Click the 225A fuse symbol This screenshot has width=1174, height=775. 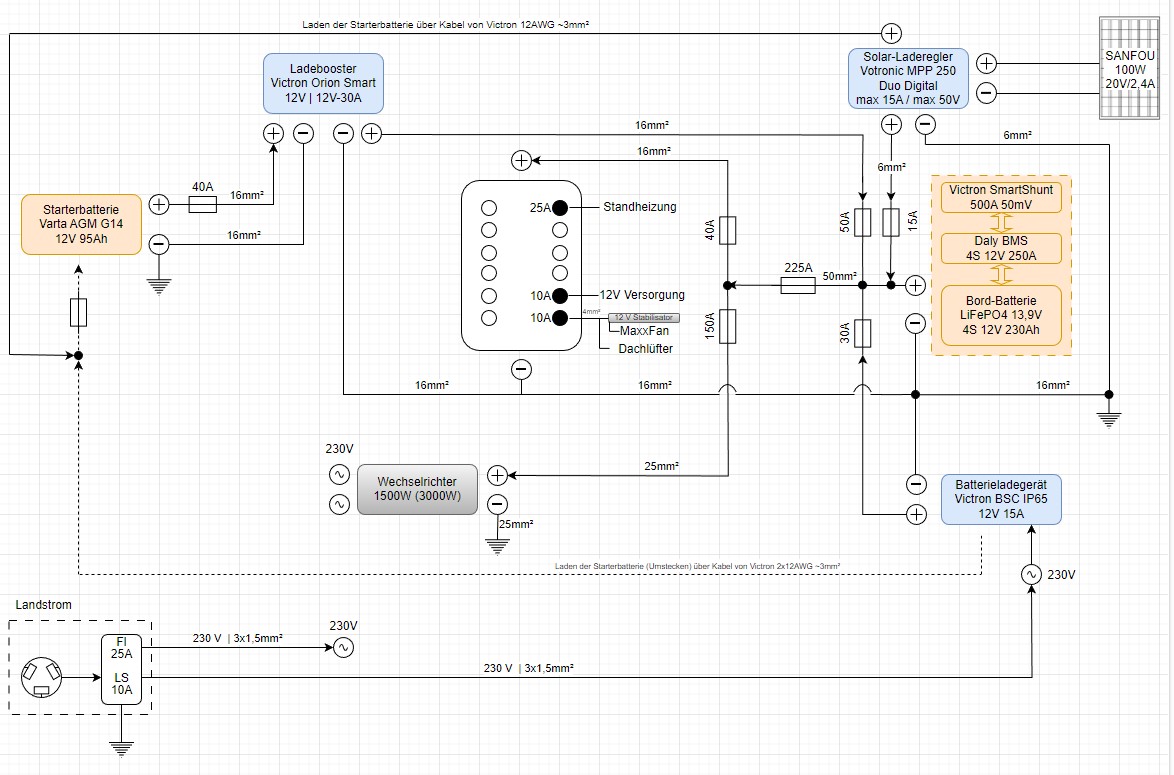click(x=797, y=285)
